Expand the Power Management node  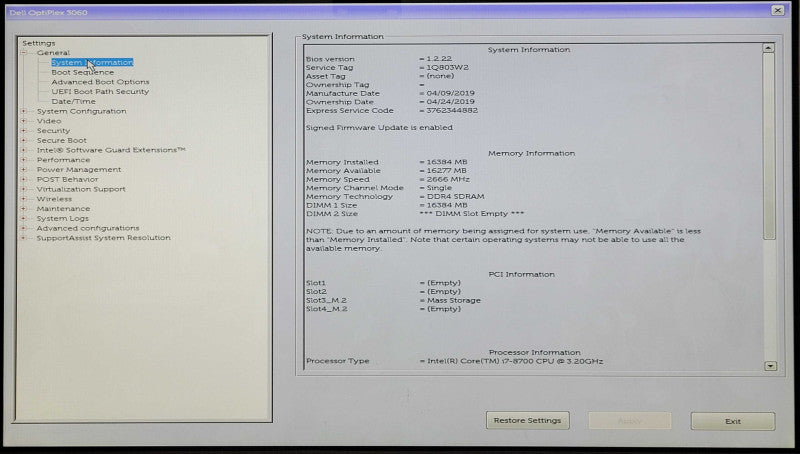[23, 169]
